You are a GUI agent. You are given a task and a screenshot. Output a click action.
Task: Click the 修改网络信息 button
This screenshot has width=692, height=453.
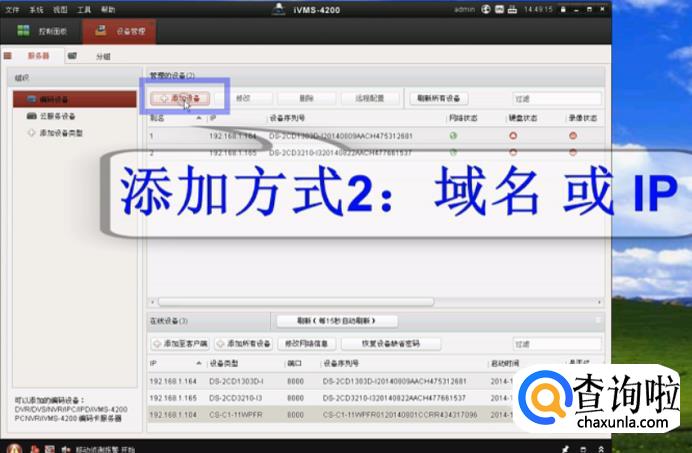coord(307,344)
